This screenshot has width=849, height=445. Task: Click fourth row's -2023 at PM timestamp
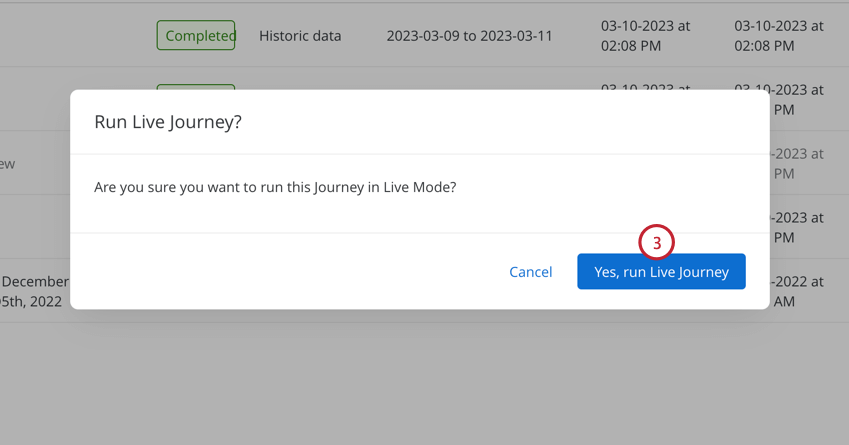798,227
